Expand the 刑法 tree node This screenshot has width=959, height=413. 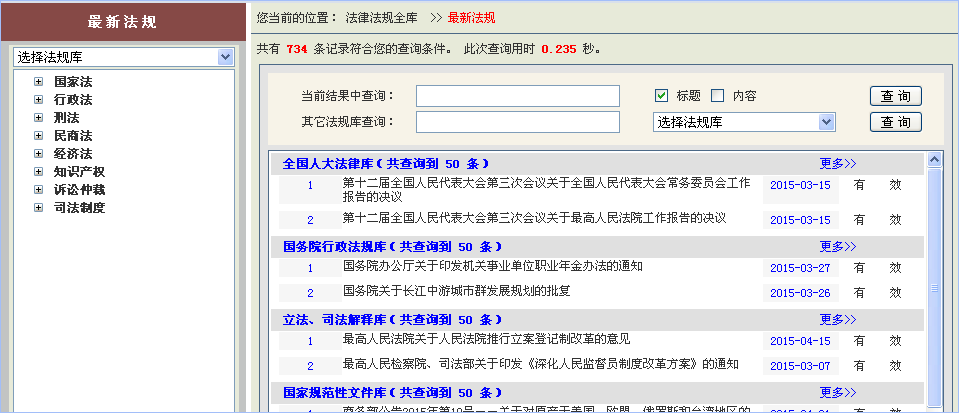pos(39,117)
